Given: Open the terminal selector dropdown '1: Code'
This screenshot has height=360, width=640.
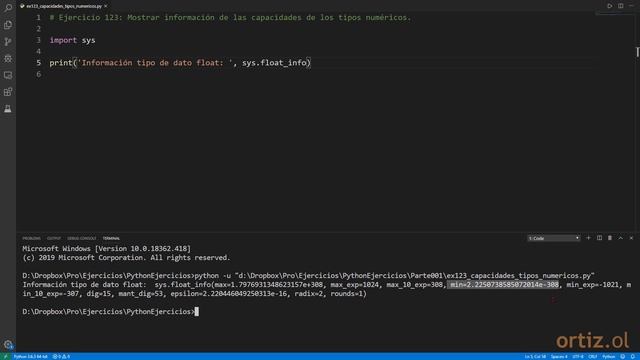Looking at the screenshot, I should (553, 238).
